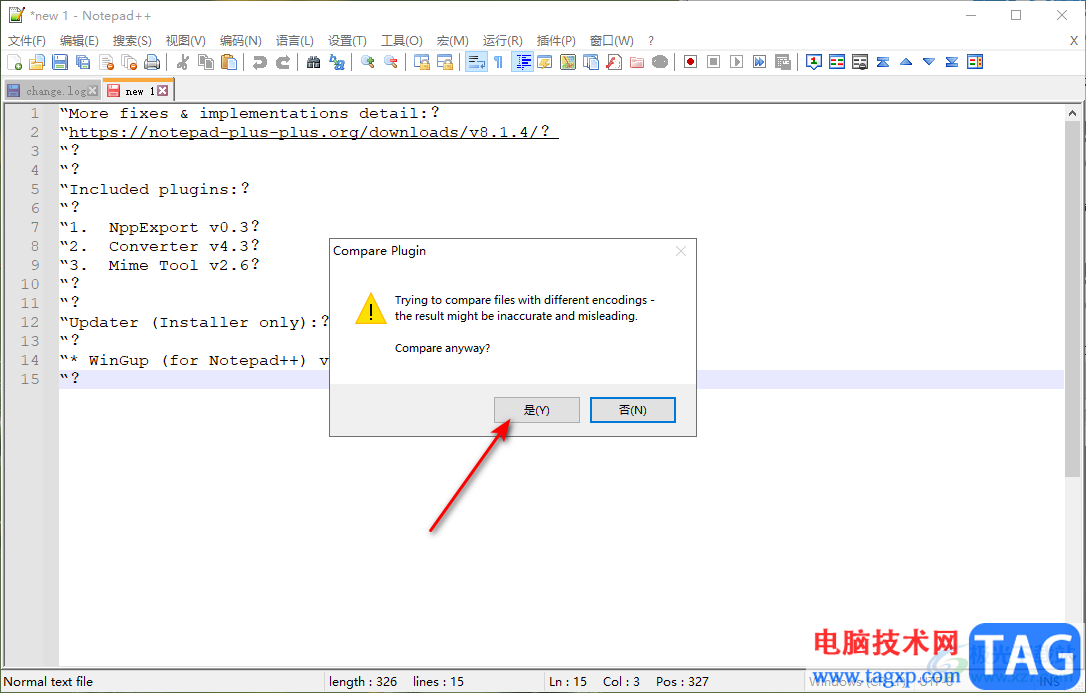Zoom out with magnifier minus icon
Image resolution: width=1086 pixels, height=693 pixels.
pos(391,62)
